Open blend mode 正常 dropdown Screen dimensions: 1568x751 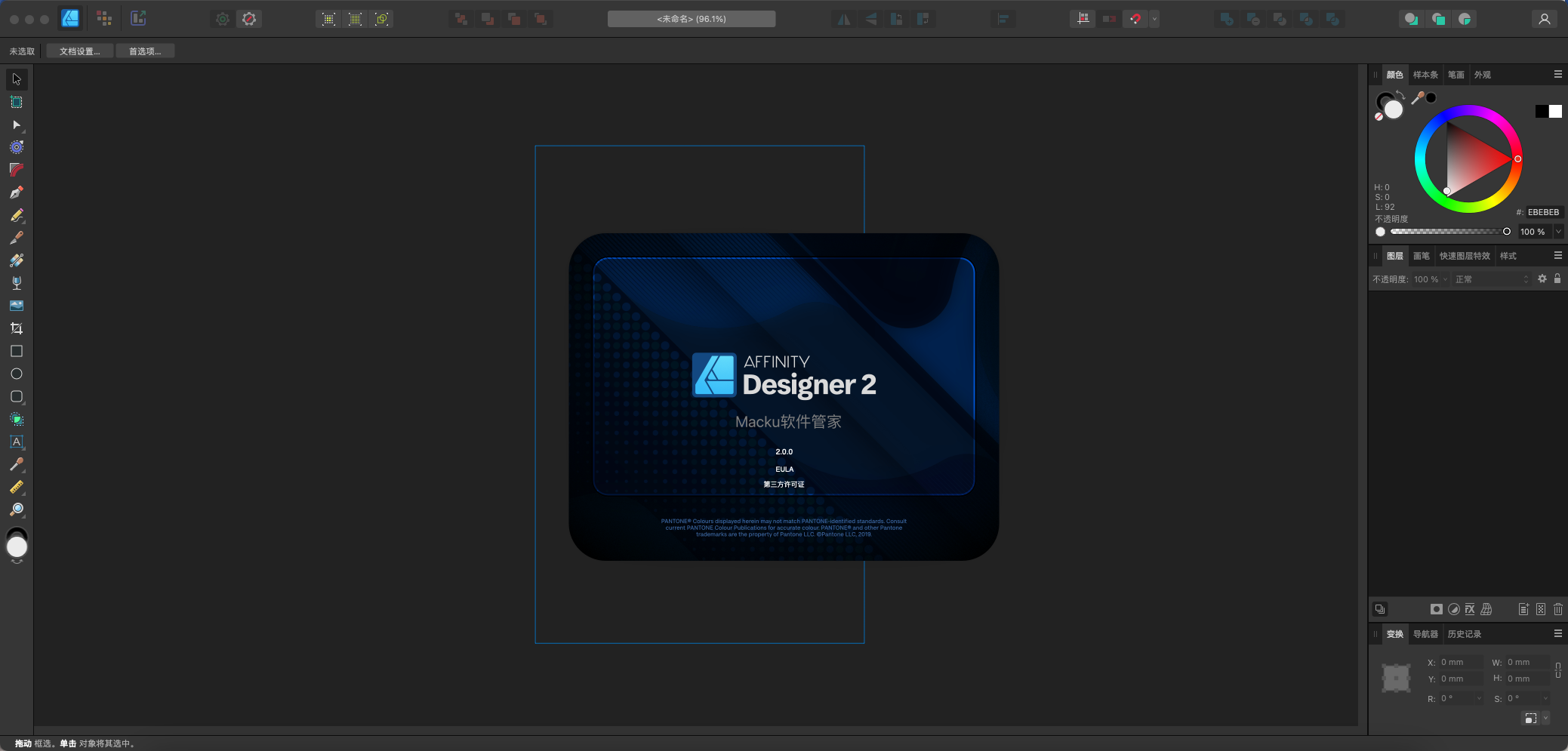click(1493, 279)
